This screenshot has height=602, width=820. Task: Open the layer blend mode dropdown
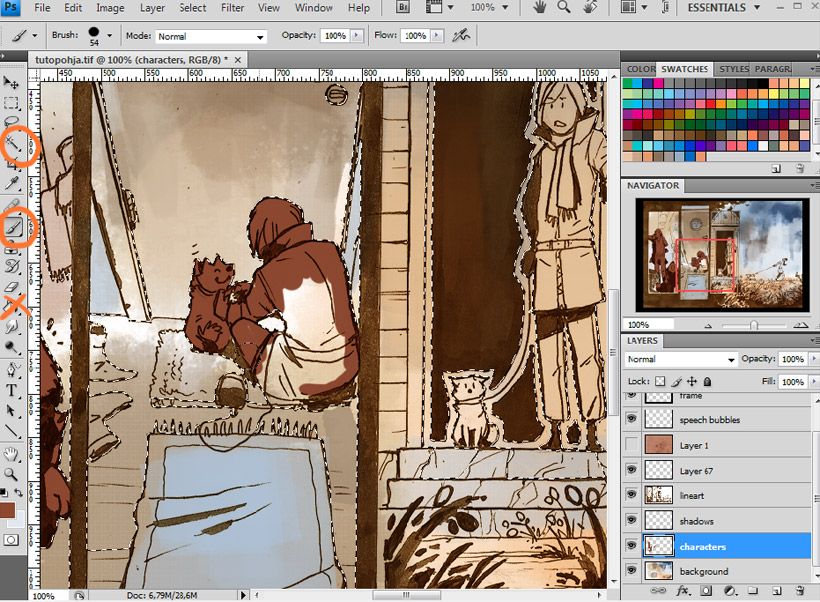680,359
